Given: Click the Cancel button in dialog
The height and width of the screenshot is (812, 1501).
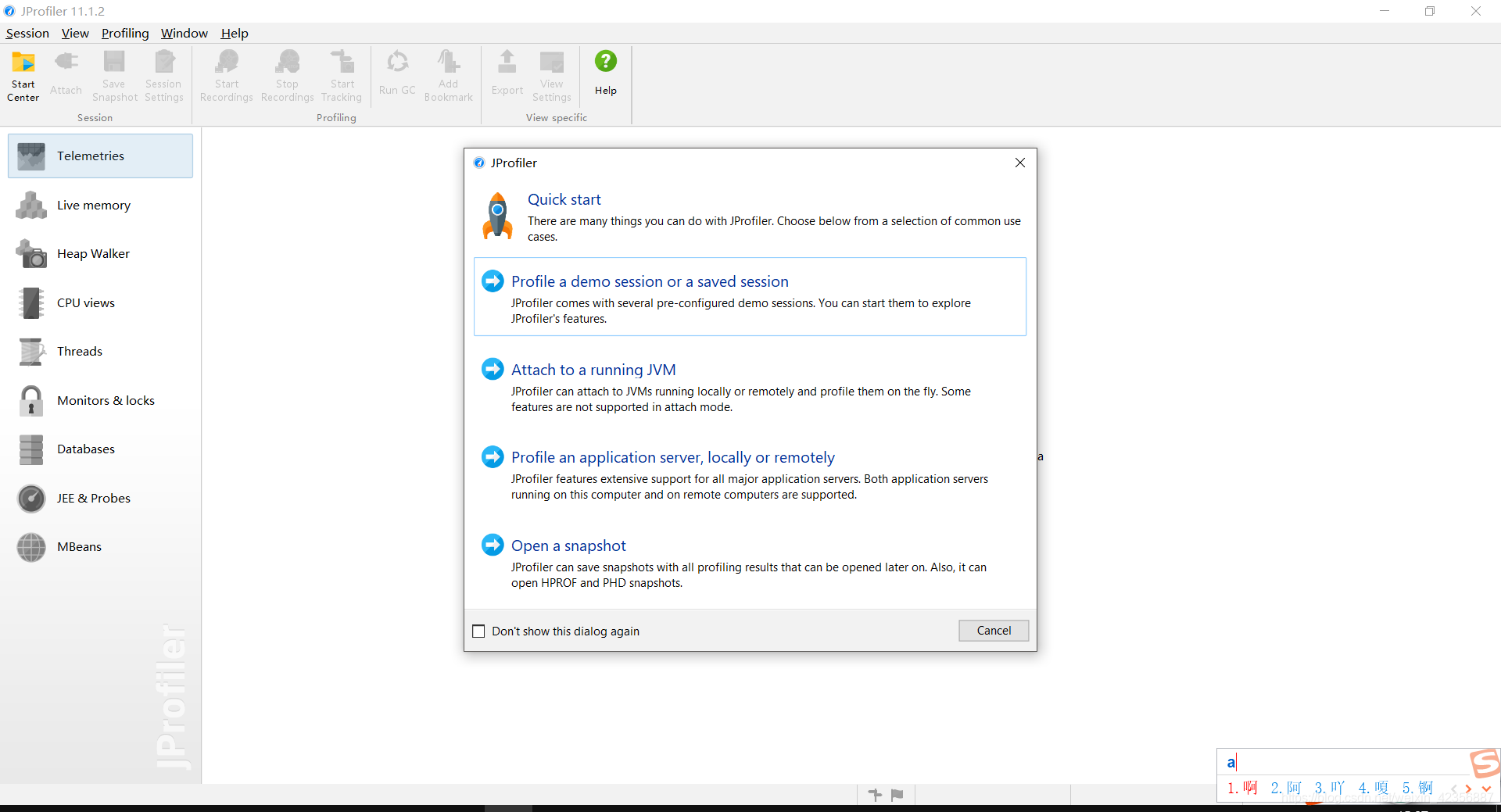Looking at the screenshot, I should pos(994,631).
